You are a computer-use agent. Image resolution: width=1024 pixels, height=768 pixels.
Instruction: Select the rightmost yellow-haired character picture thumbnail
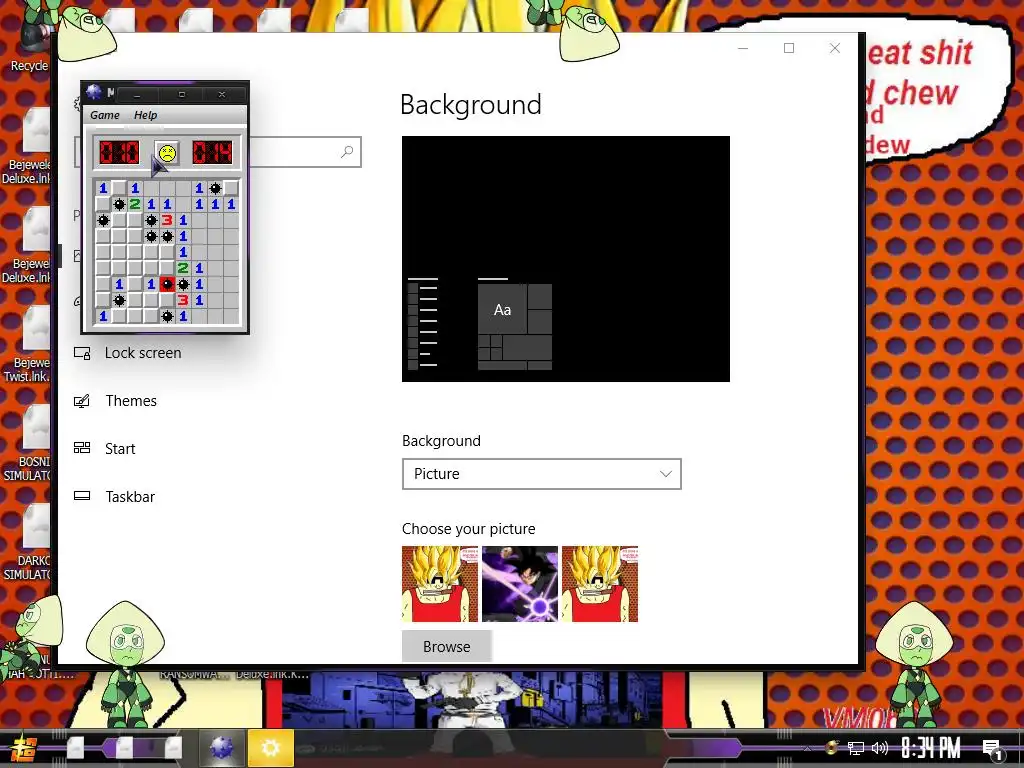[x=600, y=584]
